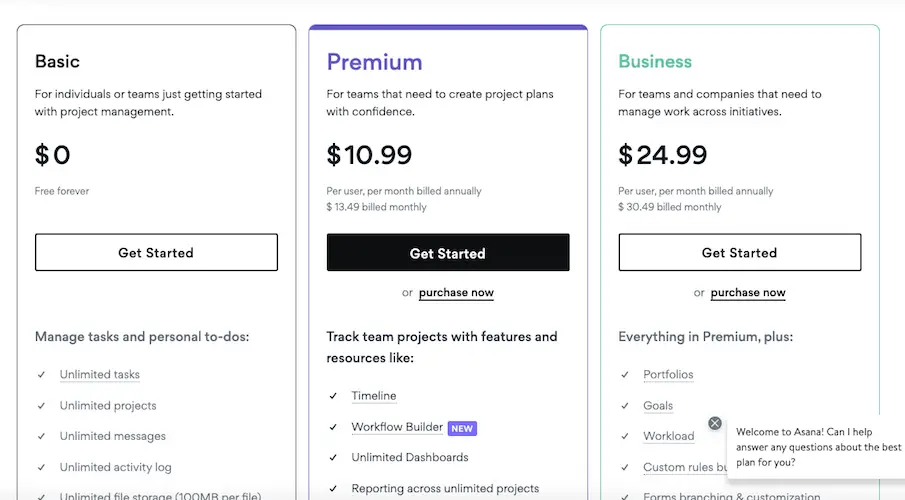Click checkmark icon next to Unlimited tasks
This screenshot has height=500, width=905.
tap(41, 375)
